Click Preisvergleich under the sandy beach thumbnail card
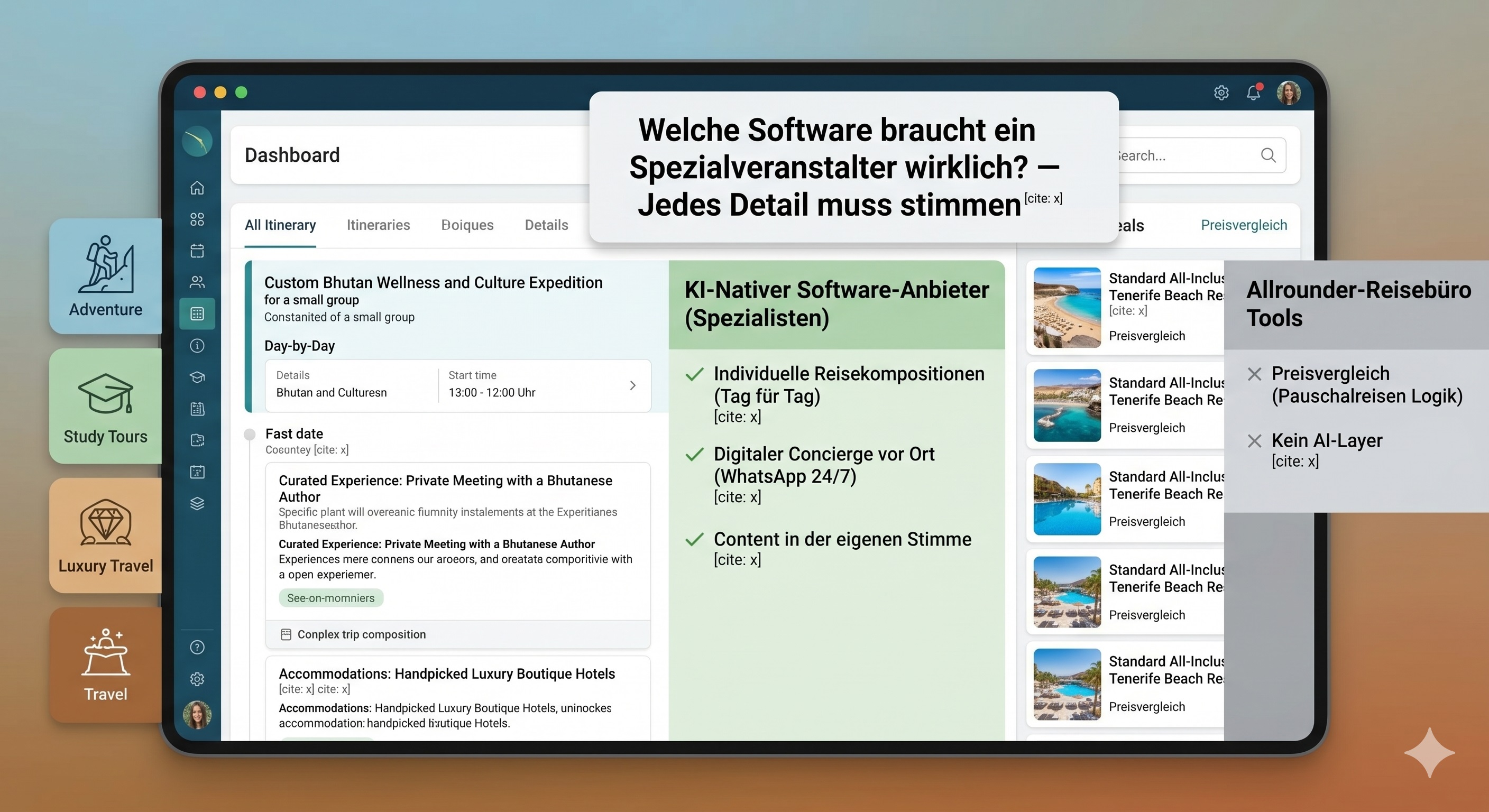This screenshot has height=812, width=1489. pyautogui.click(x=1147, y=336)
